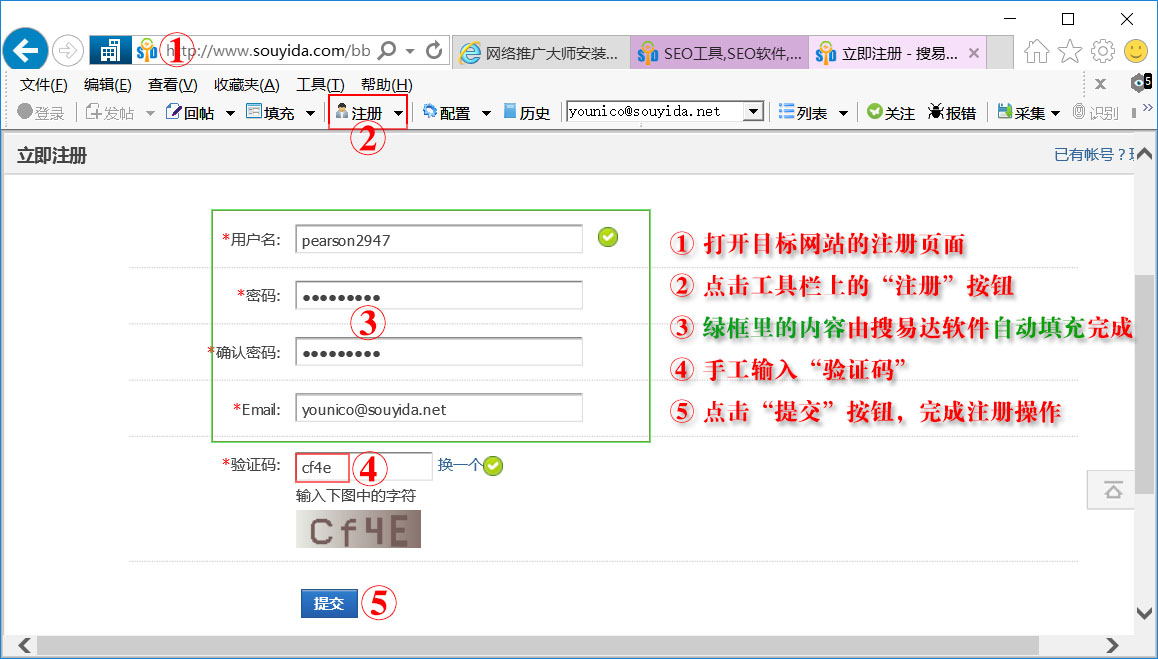Screen dimensions: 1158x659
Task: Click the Email input field
Action: pos(439,409)
